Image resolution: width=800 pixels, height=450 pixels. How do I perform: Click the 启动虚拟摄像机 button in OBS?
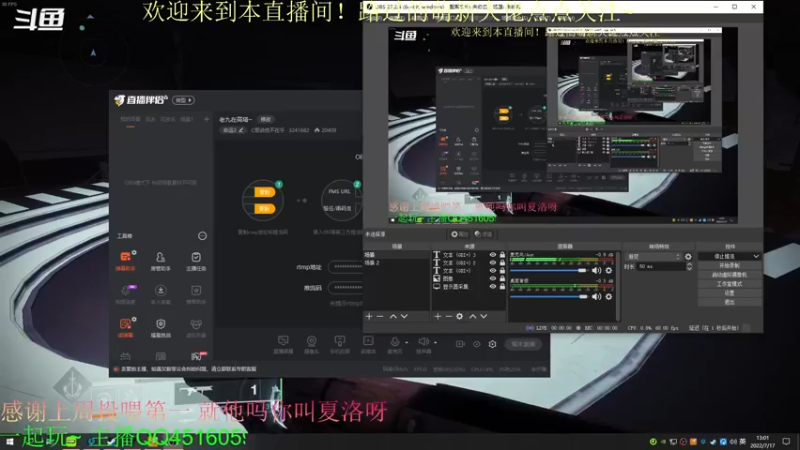coord(730,274)
